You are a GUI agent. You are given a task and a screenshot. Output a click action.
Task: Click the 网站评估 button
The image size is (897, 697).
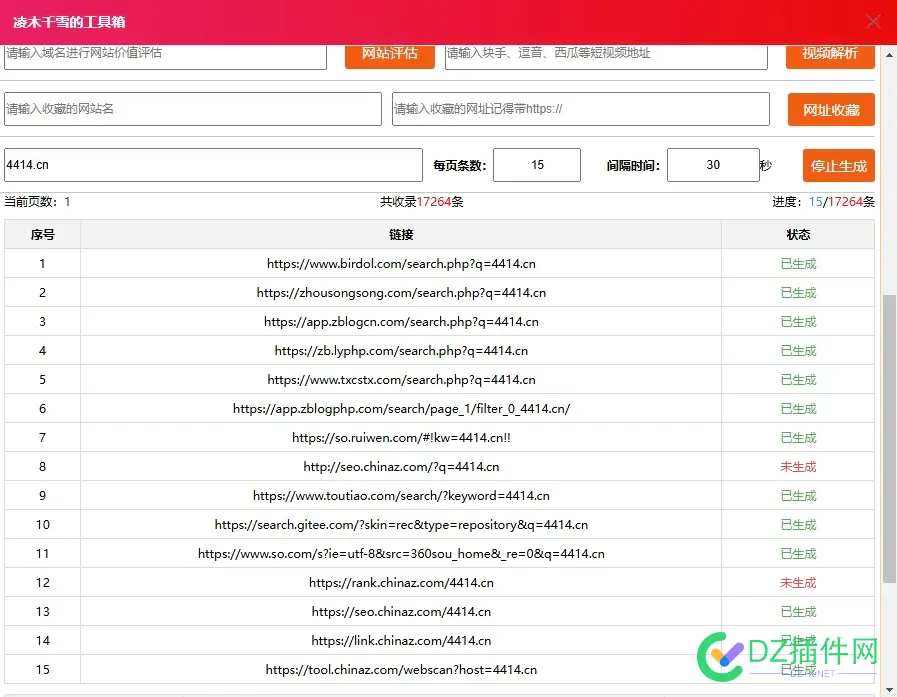[389, 54]
